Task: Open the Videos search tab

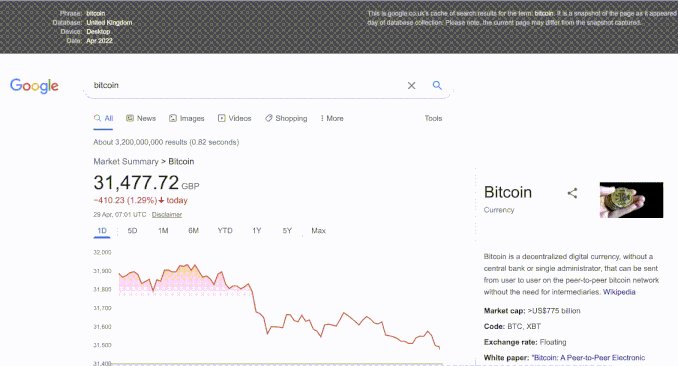Action: point(234,118)
